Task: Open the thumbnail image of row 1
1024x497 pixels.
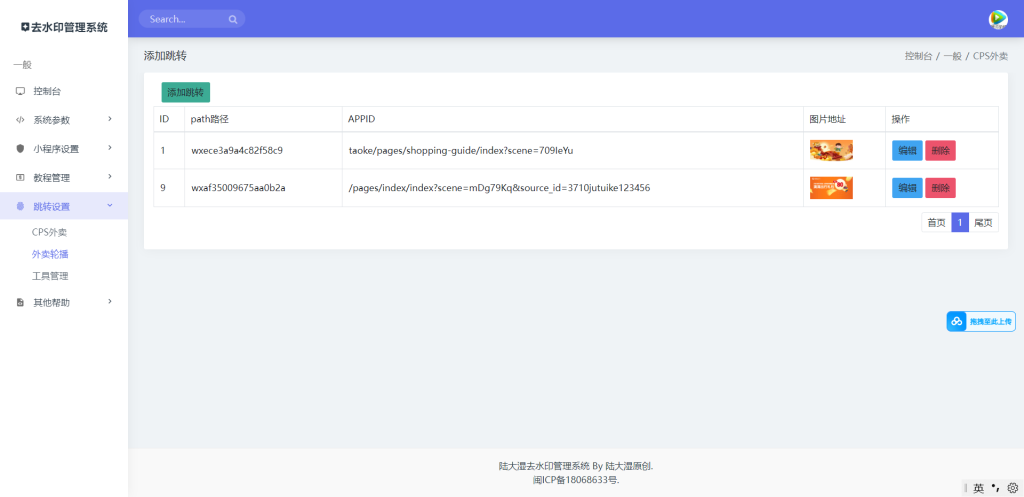Action: [x=831, y=150]
